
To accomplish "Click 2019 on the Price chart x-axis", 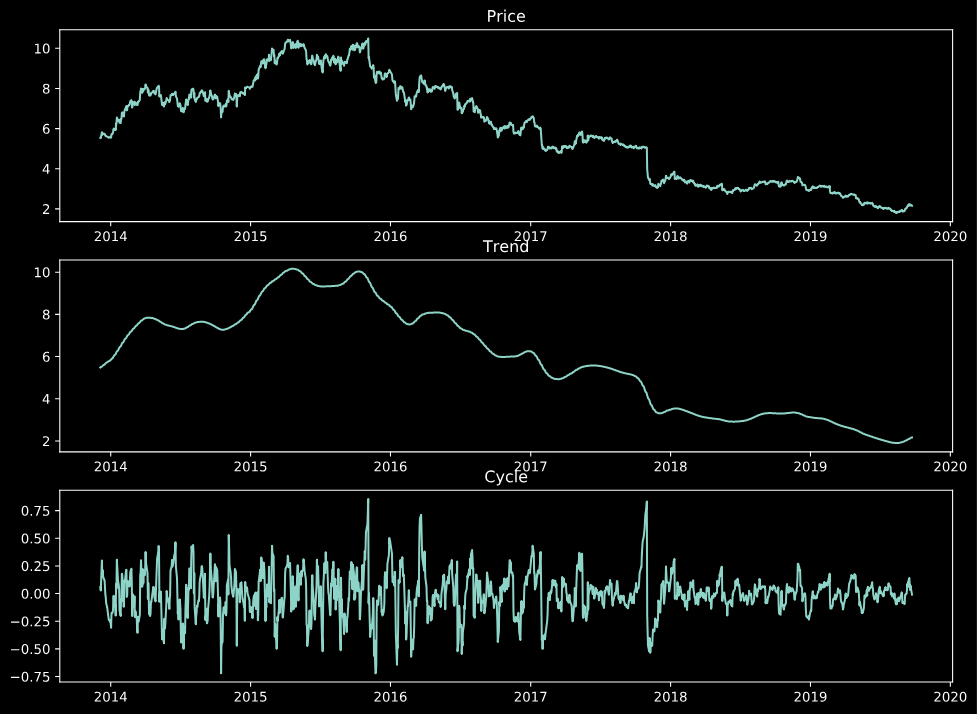I will coord(811,236).
